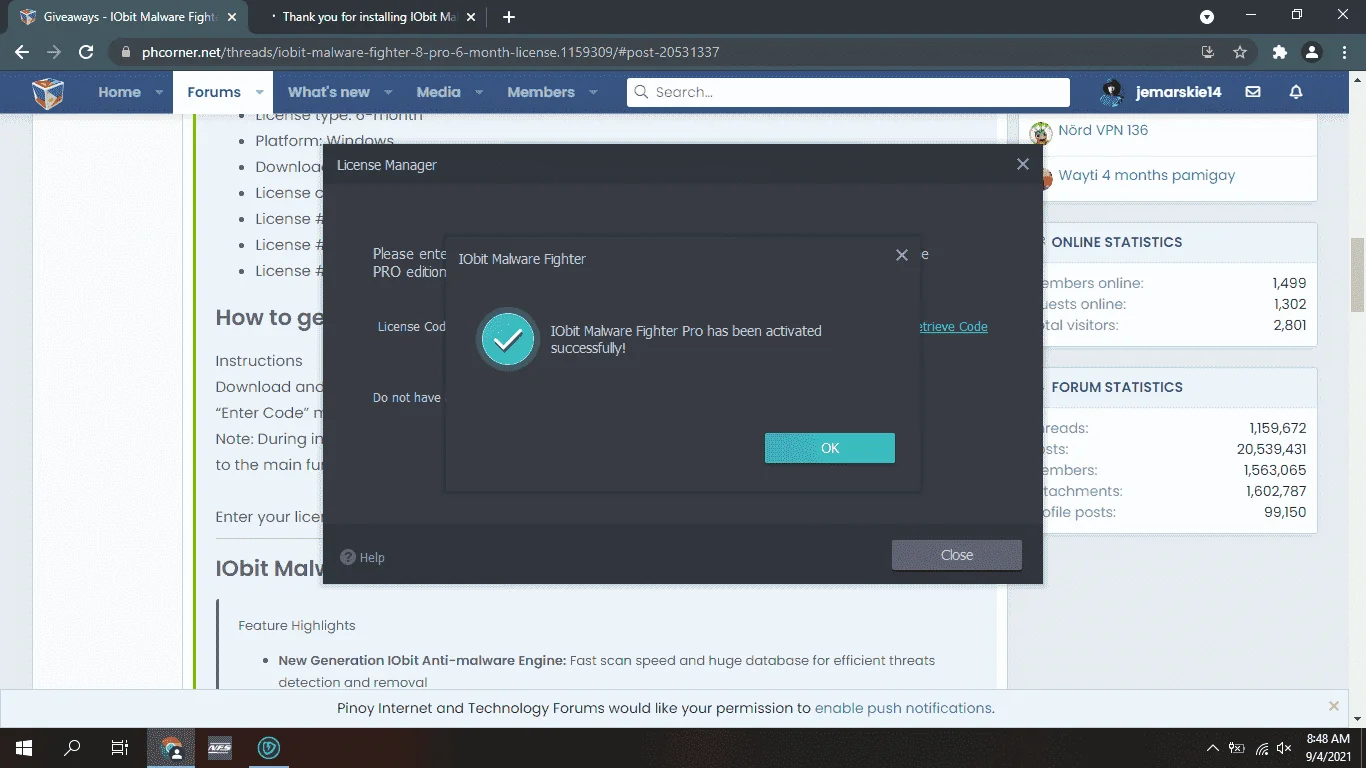Click the forum Search field
Screen dimensions: 1366x768
(848, 92)
